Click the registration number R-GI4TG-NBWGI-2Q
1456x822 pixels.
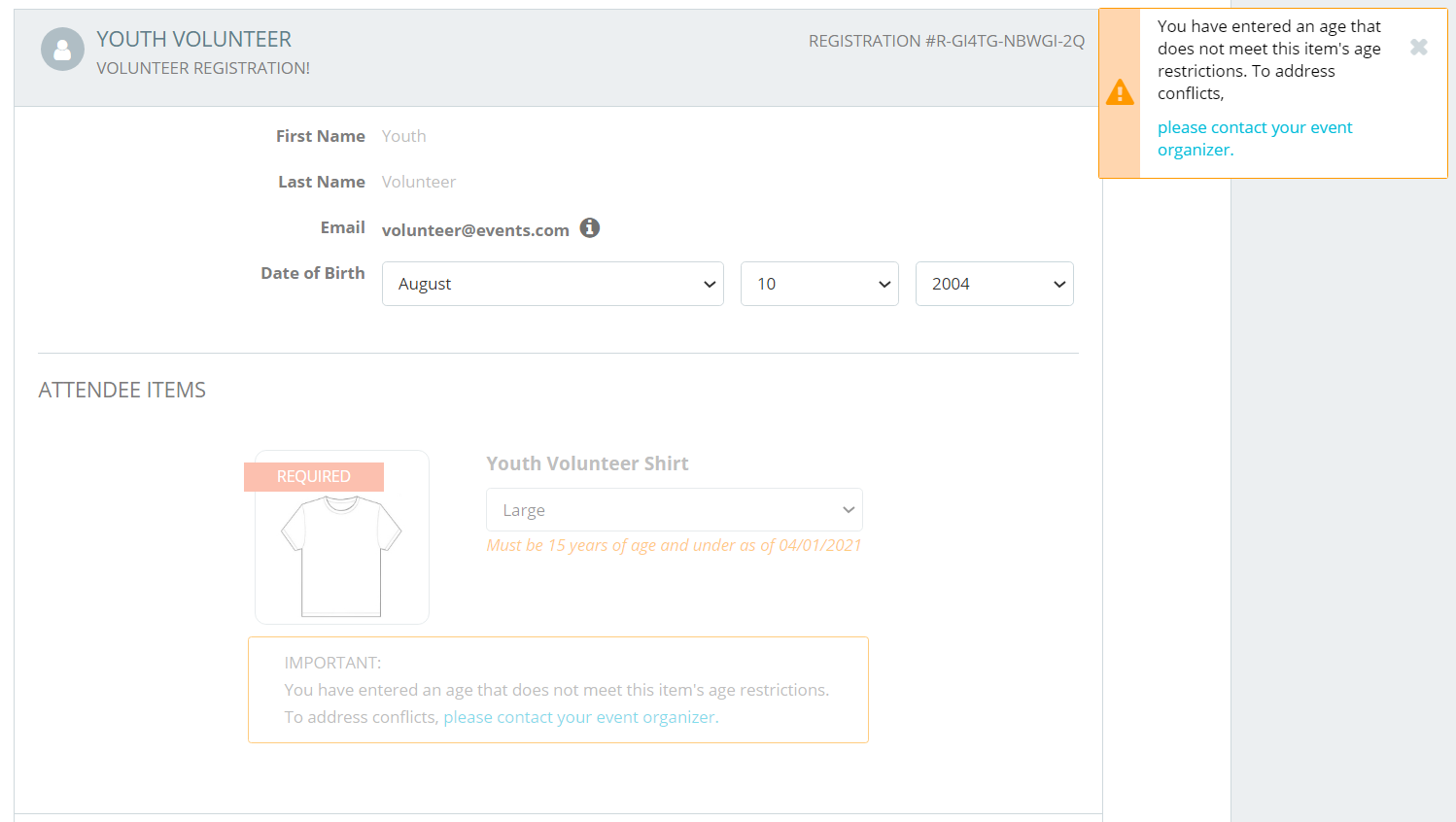point(947,41)
